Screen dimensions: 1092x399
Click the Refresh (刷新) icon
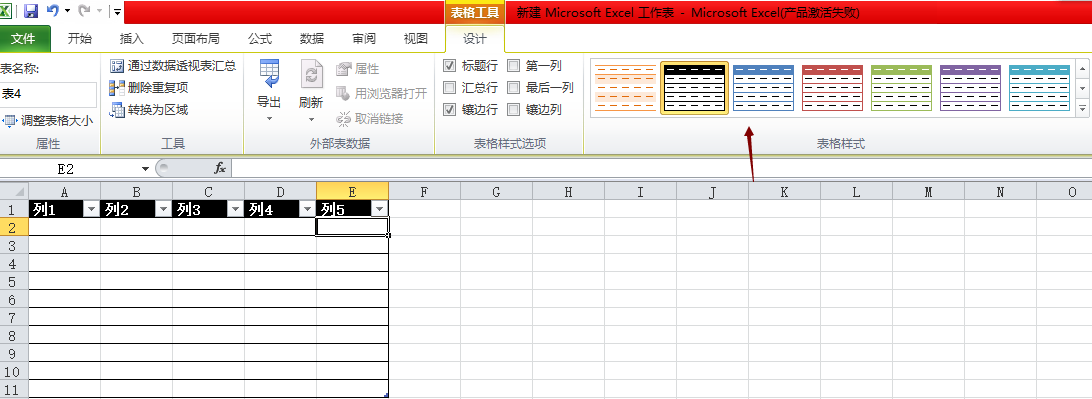(311, 73)
